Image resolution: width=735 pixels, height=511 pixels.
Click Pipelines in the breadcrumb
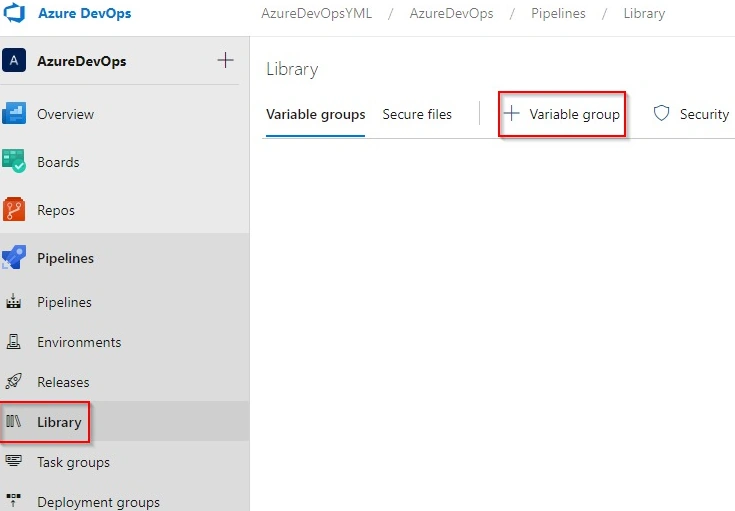[558, 13]
